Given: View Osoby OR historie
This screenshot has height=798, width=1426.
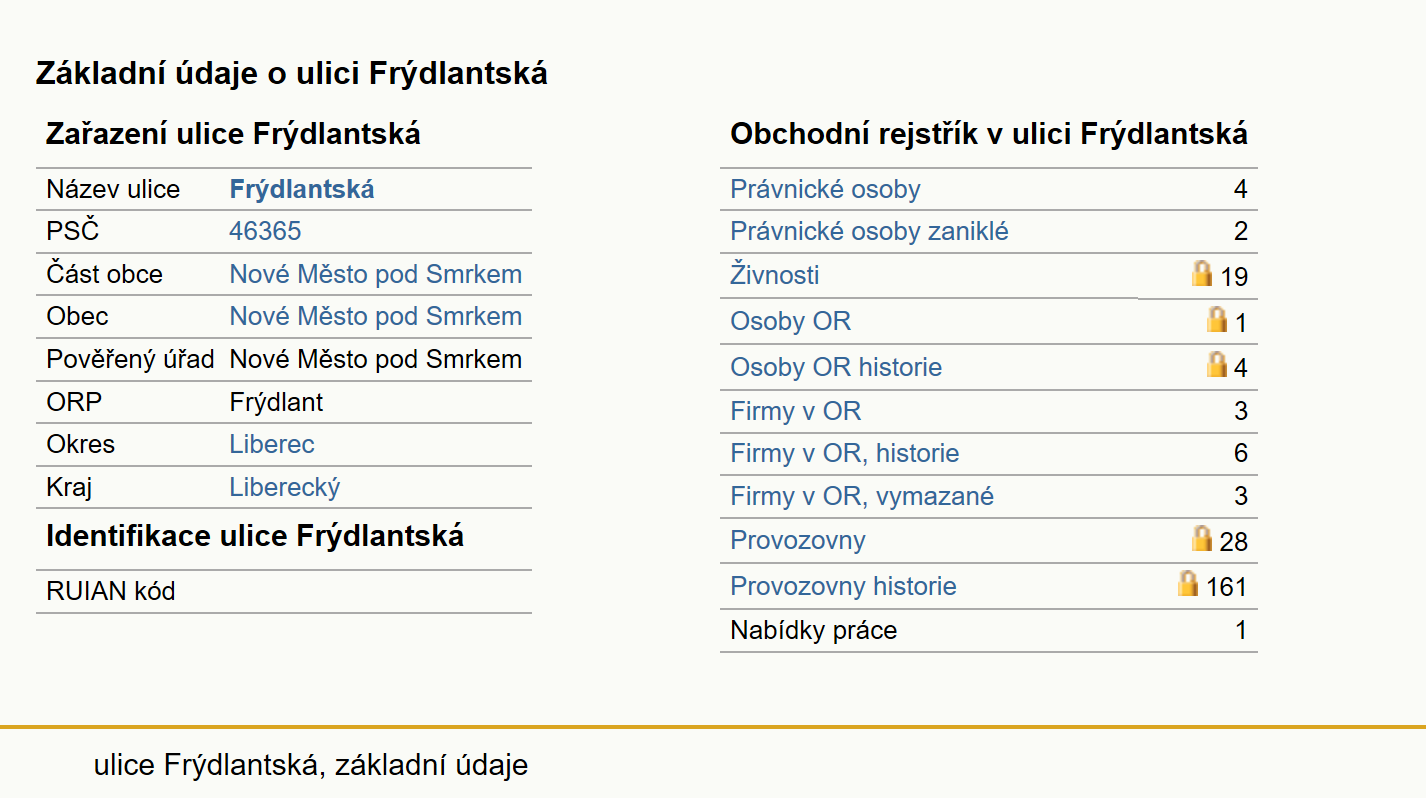Looking at the screenshot, I should tap(836, 367).
